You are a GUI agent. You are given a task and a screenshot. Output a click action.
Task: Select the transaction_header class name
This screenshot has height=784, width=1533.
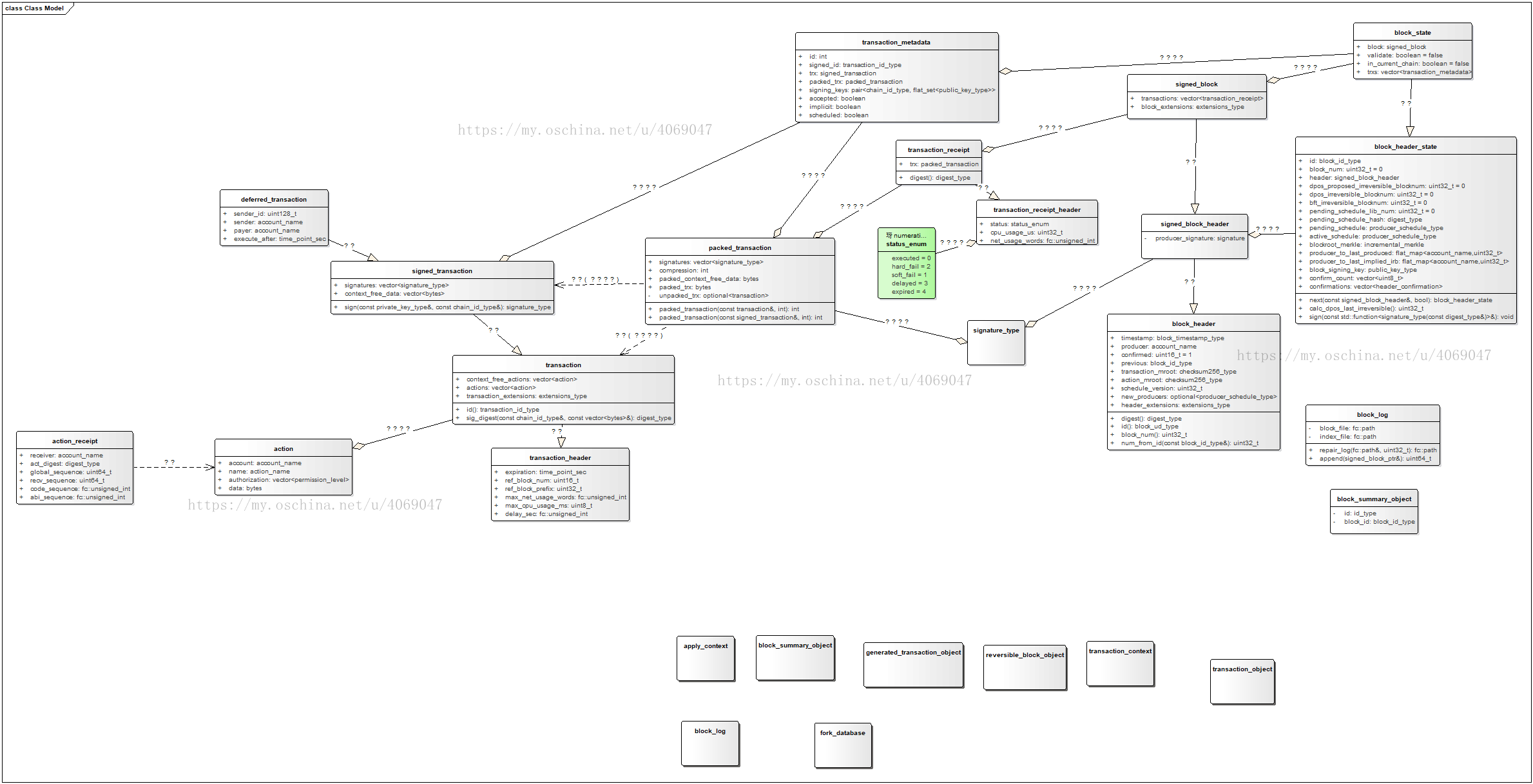[x=560, y=458]
